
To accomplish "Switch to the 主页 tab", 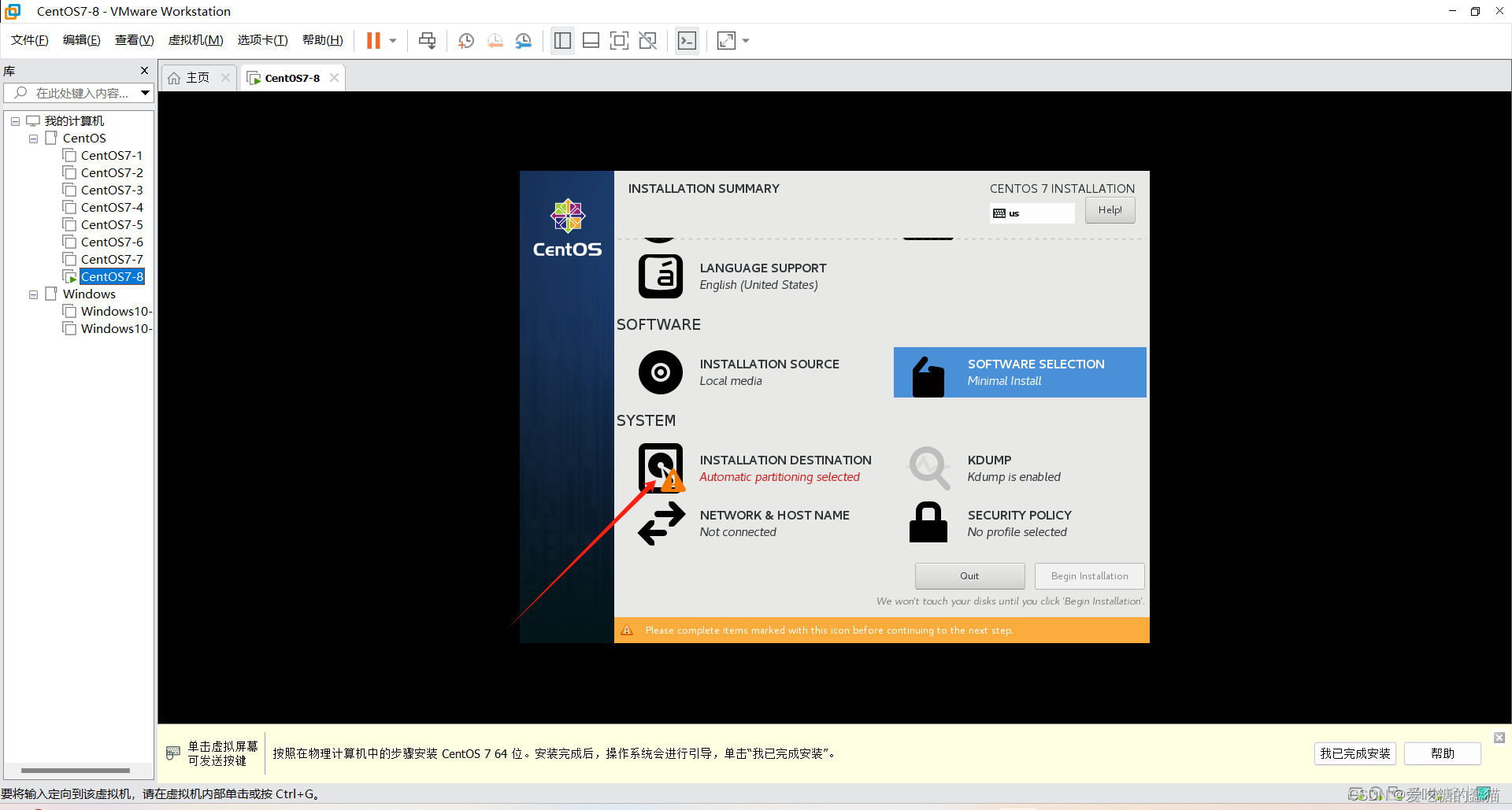I will 198,78.
